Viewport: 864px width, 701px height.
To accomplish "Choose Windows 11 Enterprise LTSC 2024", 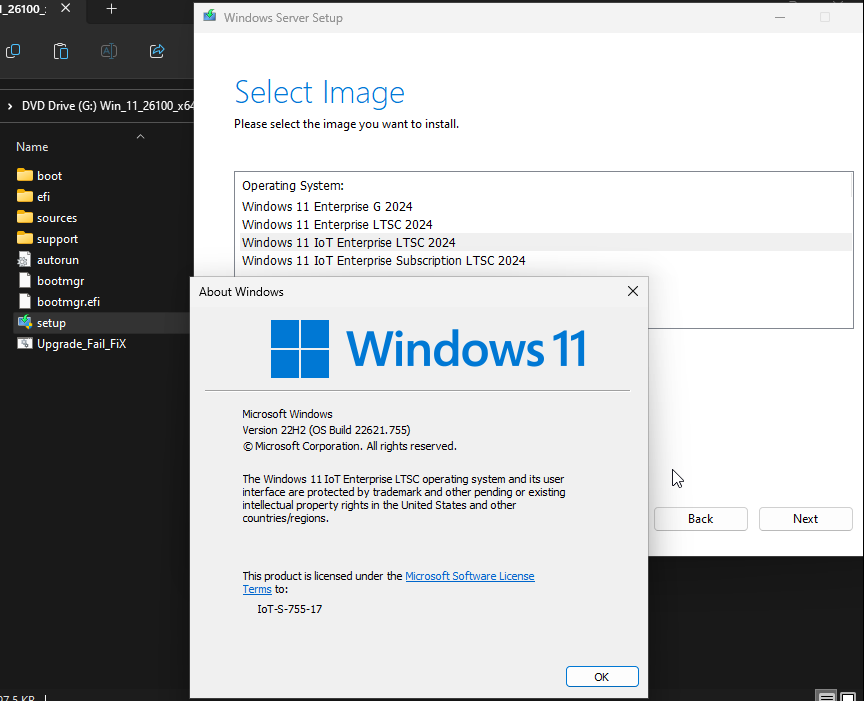I will point(546,224).
